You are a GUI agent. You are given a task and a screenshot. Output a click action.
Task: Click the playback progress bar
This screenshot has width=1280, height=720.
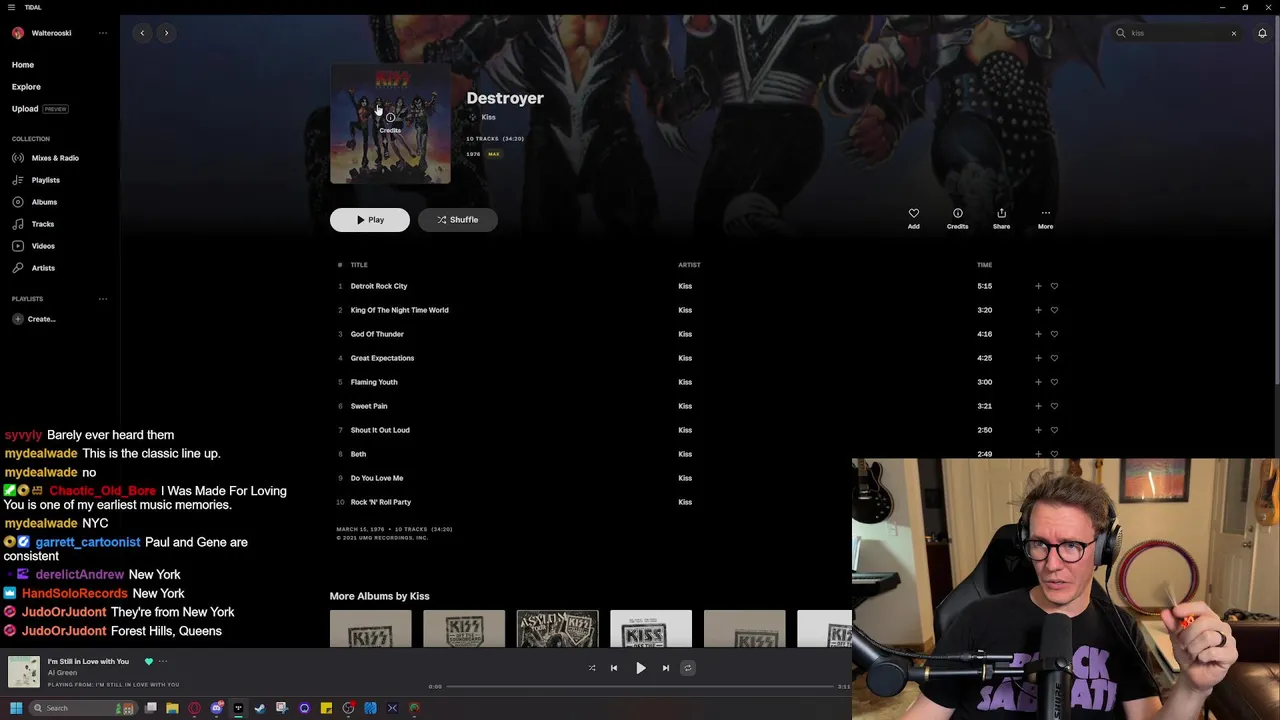pos(640,687)
